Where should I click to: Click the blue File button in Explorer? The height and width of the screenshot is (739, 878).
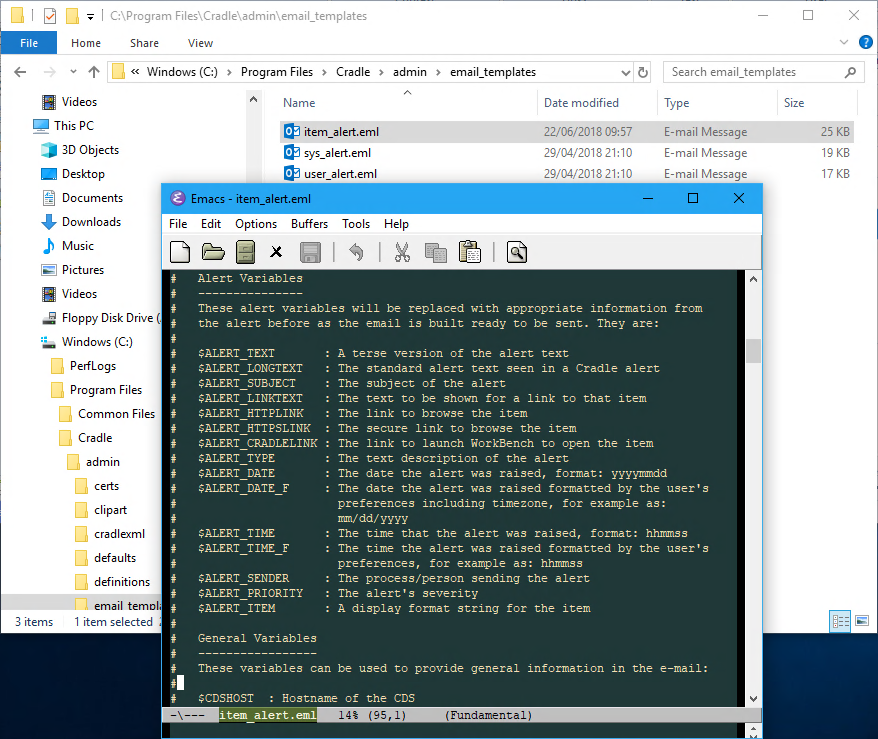click(29, 43)
